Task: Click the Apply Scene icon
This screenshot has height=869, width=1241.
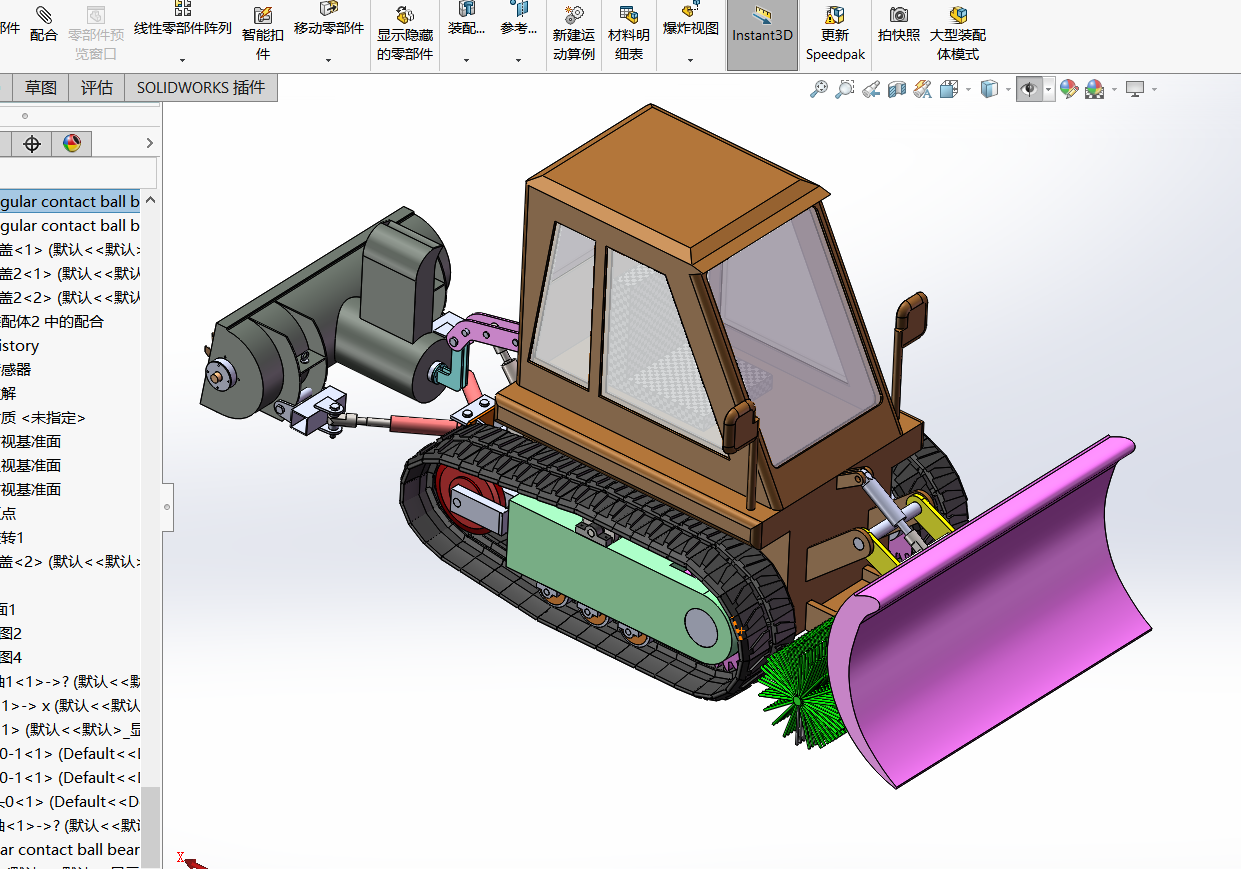Action: point(1095,89)
